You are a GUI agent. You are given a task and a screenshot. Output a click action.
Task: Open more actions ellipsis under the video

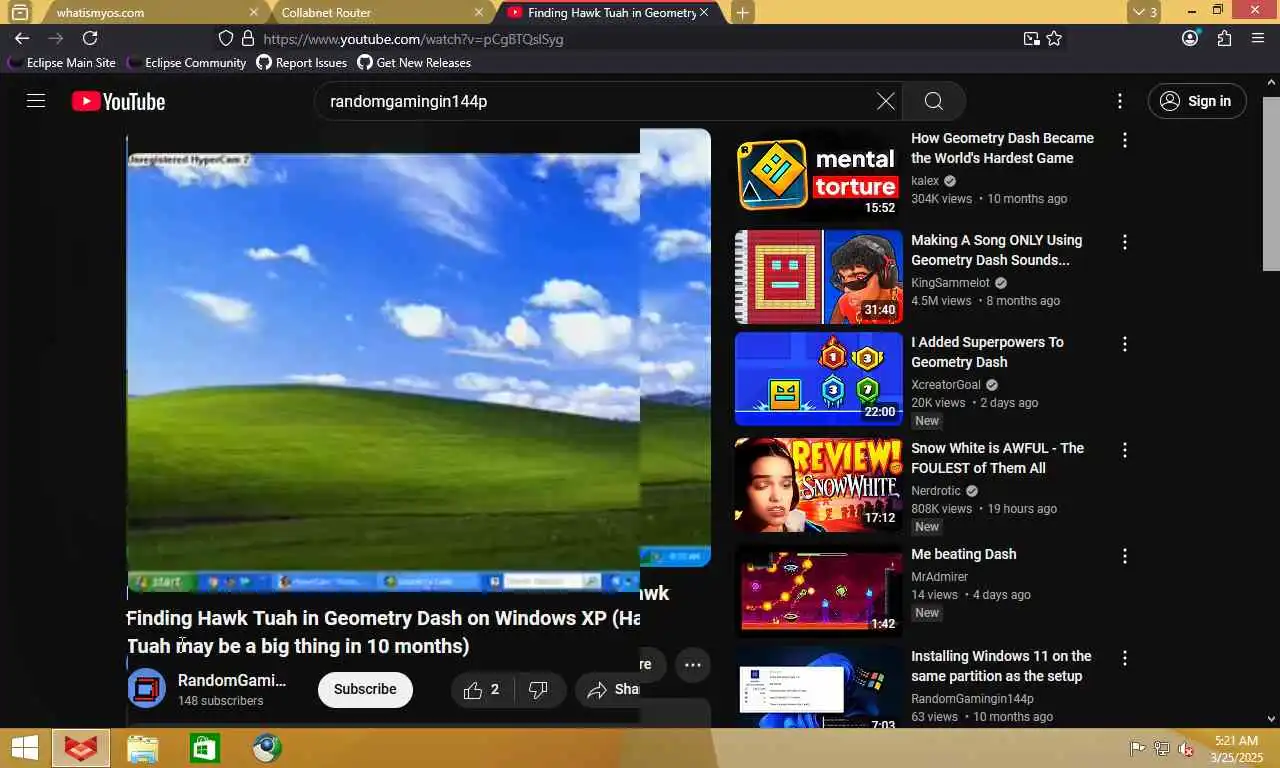pos(692,664)
